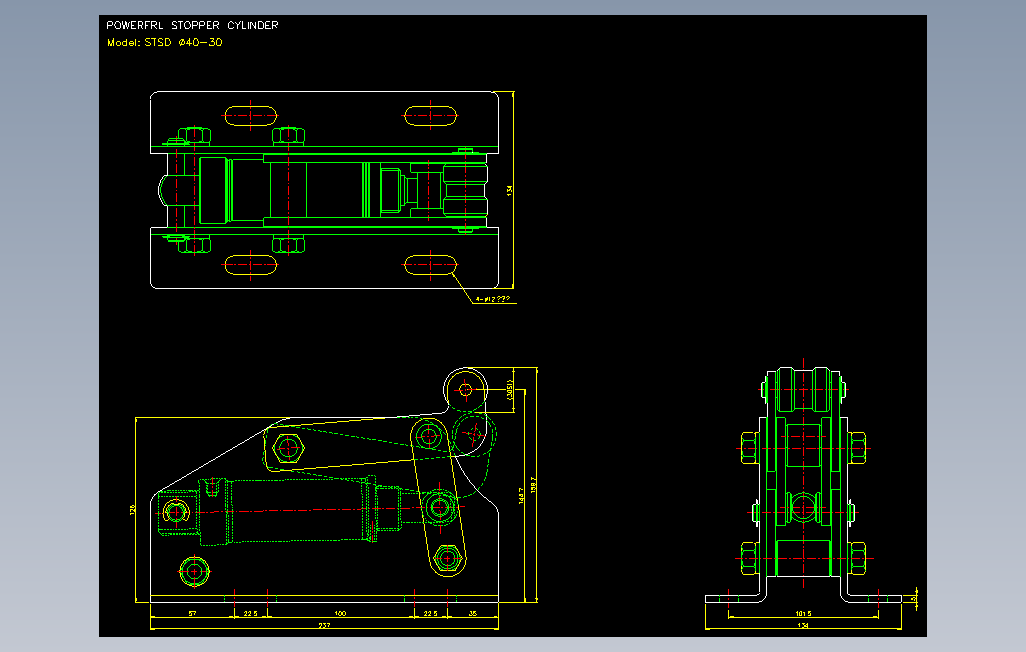The width and height of the screenshot is (1026, 652).
Task: Select the 237 overall length dimension
Action: click(324, 625)
